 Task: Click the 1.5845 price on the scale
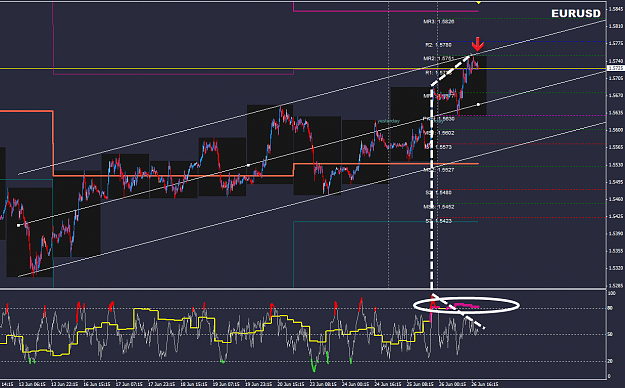[616, 9]
